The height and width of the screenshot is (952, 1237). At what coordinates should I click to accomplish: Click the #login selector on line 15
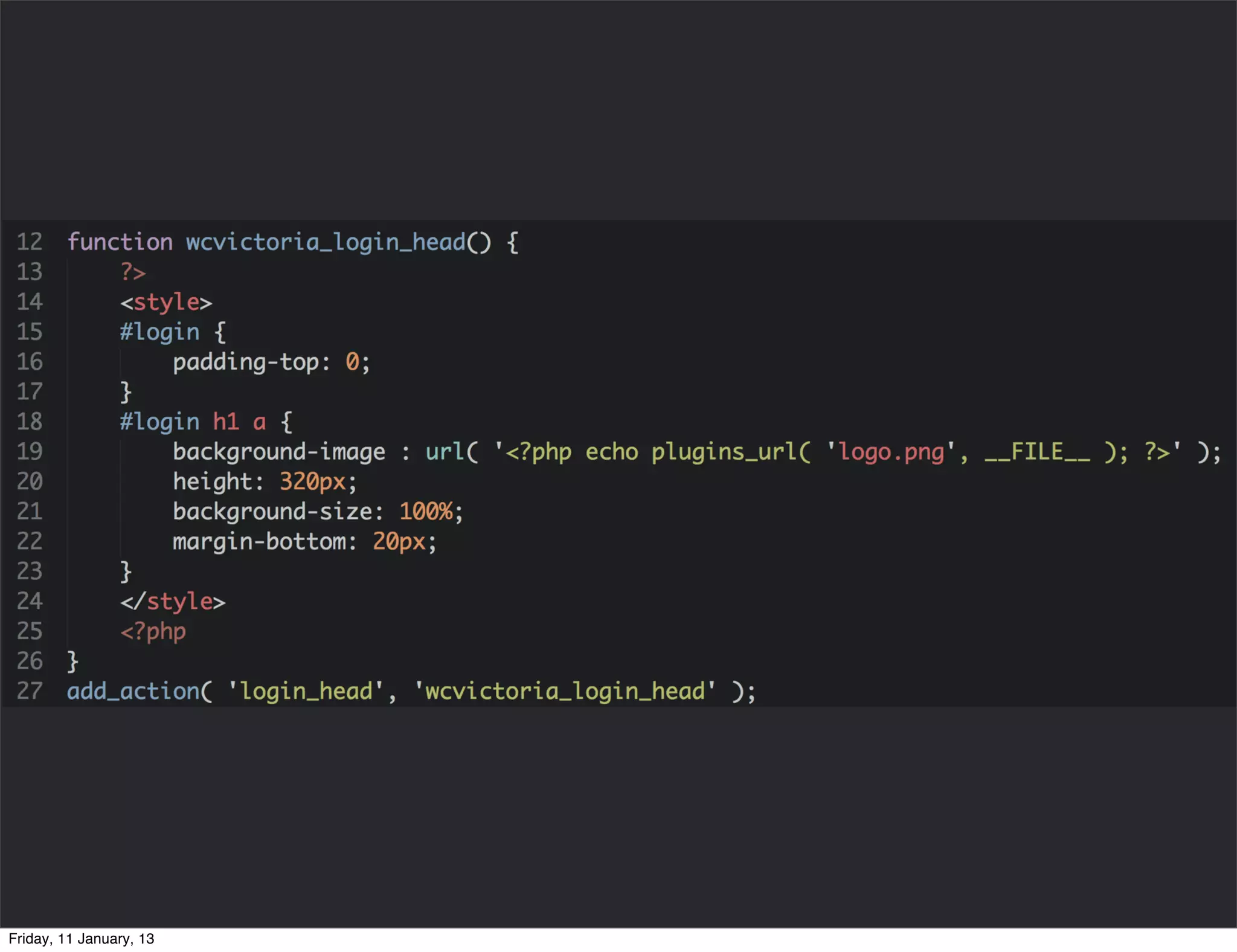click(x=159, y=332)
